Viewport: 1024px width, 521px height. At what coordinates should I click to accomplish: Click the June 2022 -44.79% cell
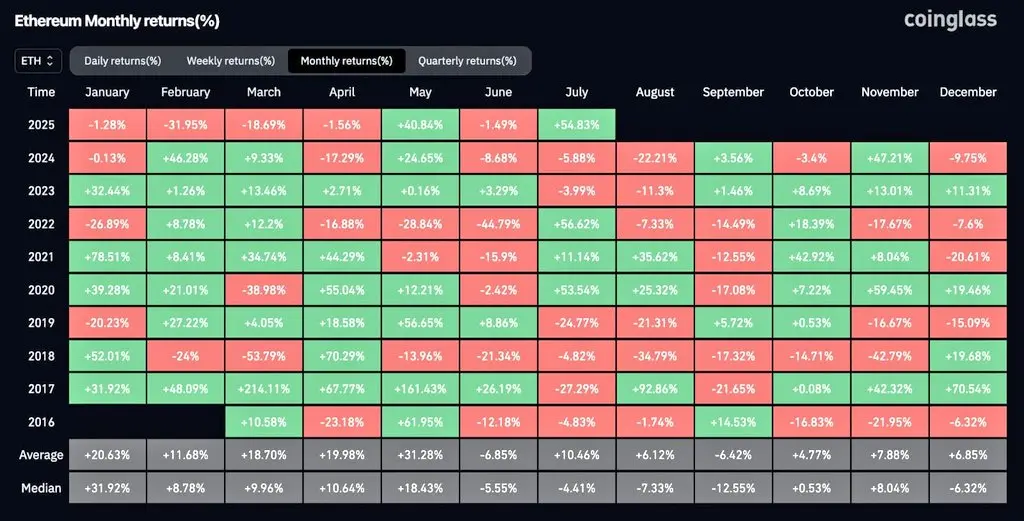tap(498, 224)
